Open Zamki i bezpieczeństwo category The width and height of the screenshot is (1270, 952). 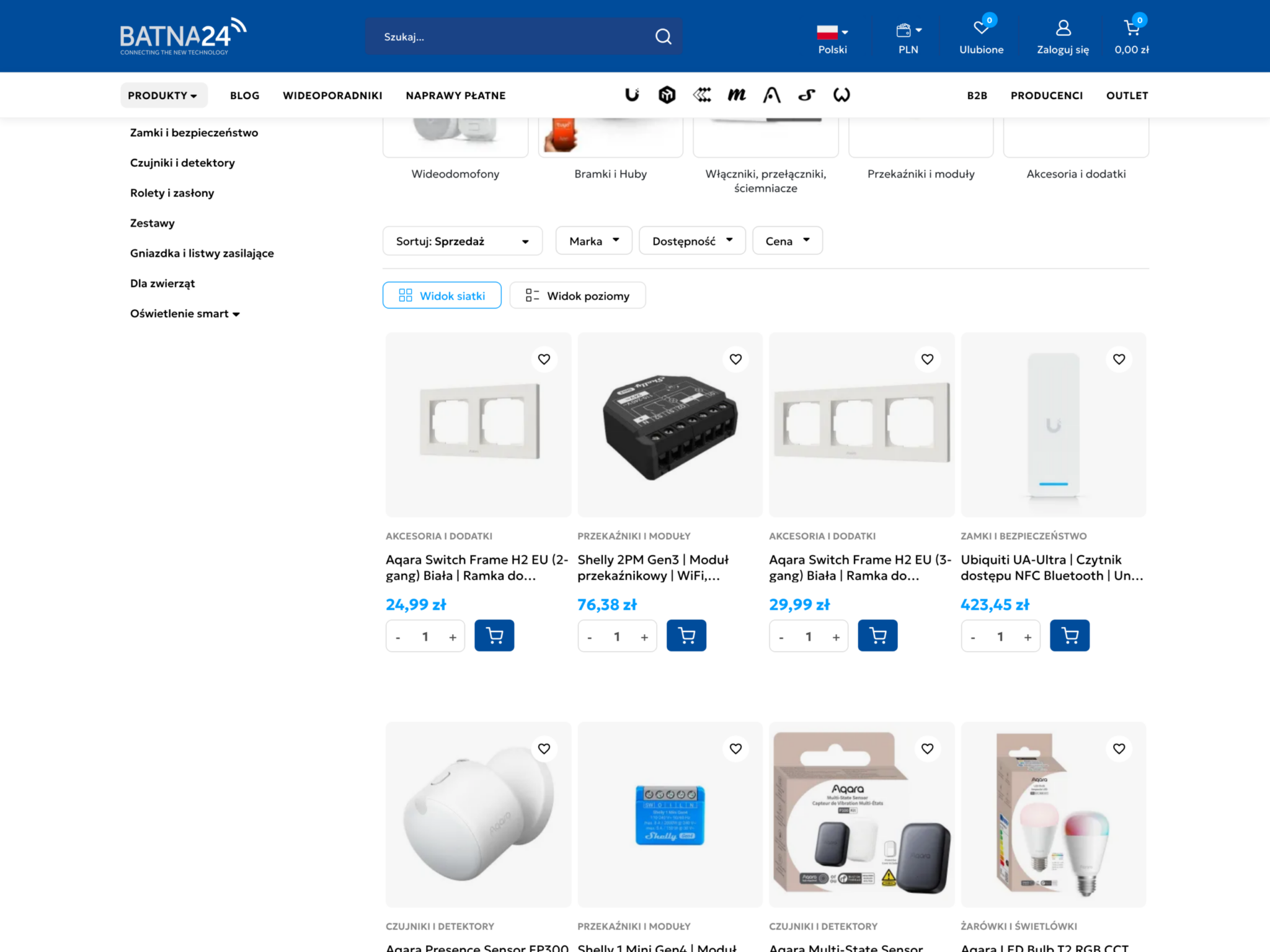point(194,133)
